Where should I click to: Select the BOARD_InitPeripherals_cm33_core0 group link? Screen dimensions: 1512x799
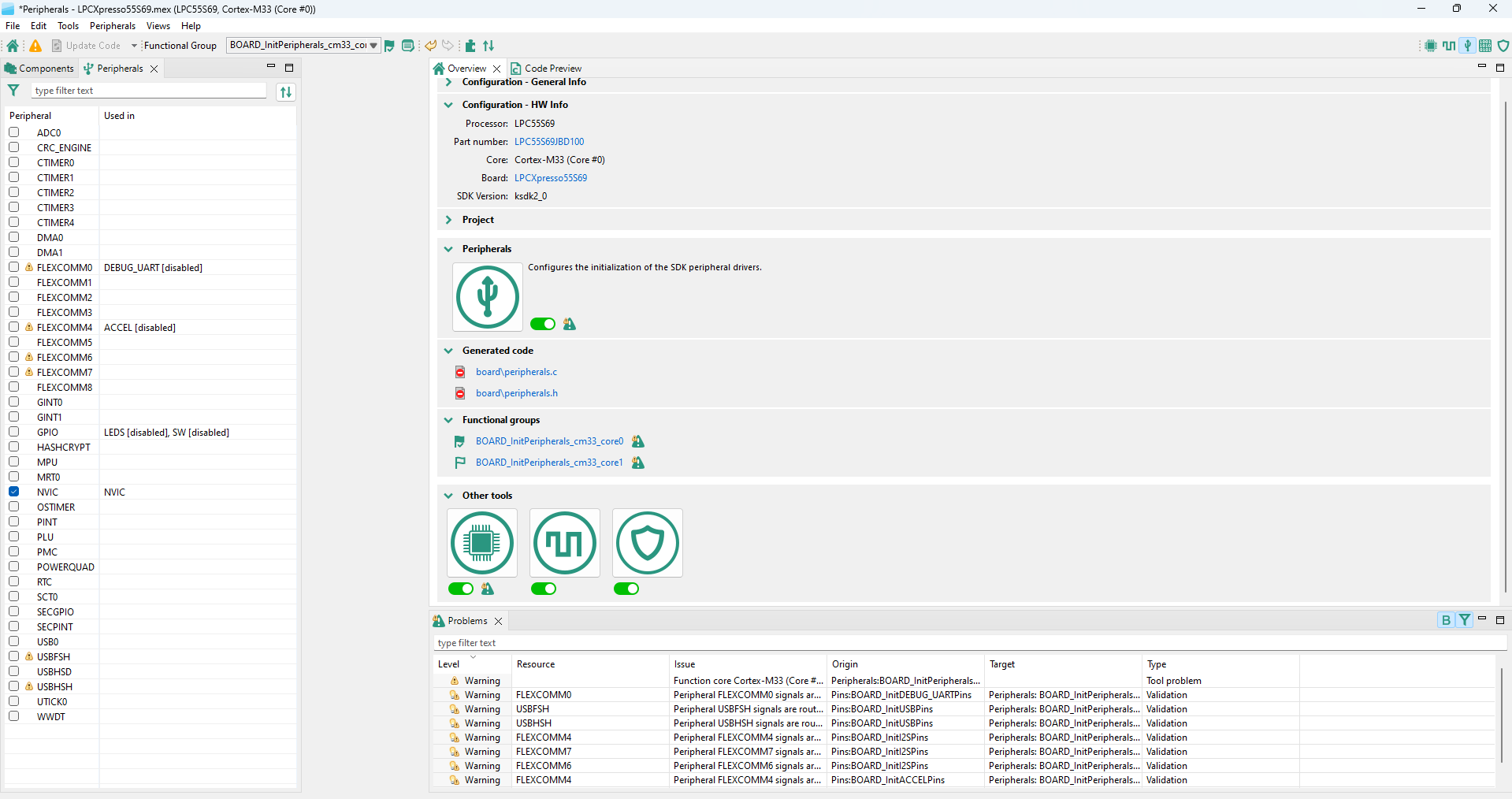[x=549, y=441]
